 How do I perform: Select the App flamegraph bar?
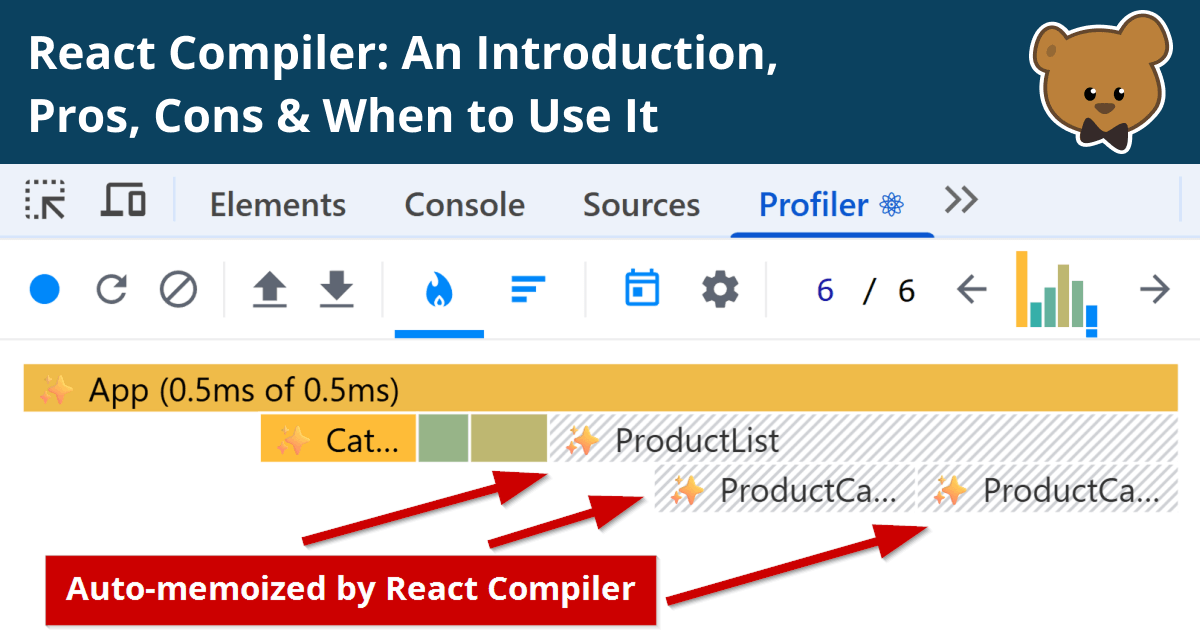[600, 389]
